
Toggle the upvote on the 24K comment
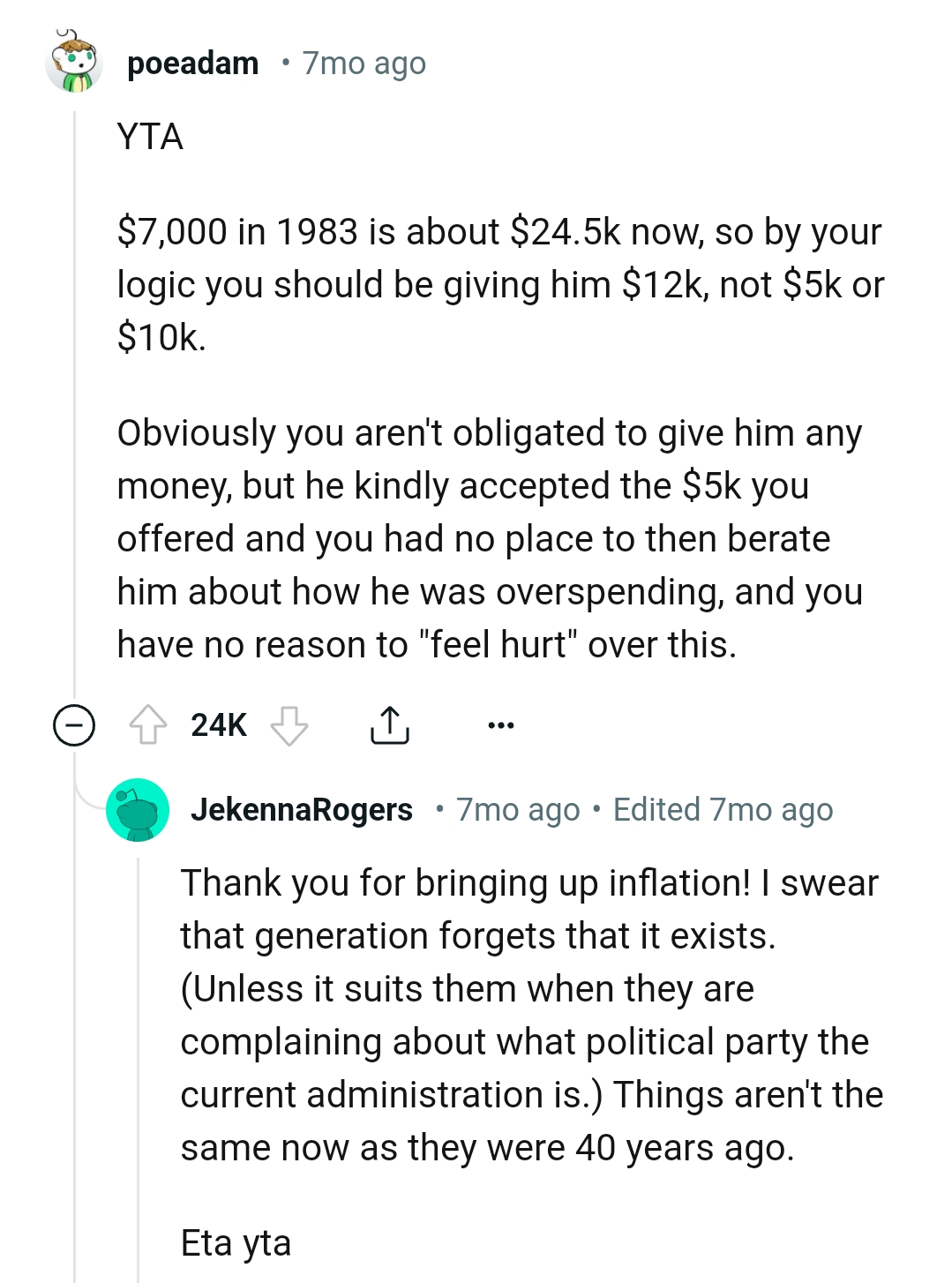(150, 724)
